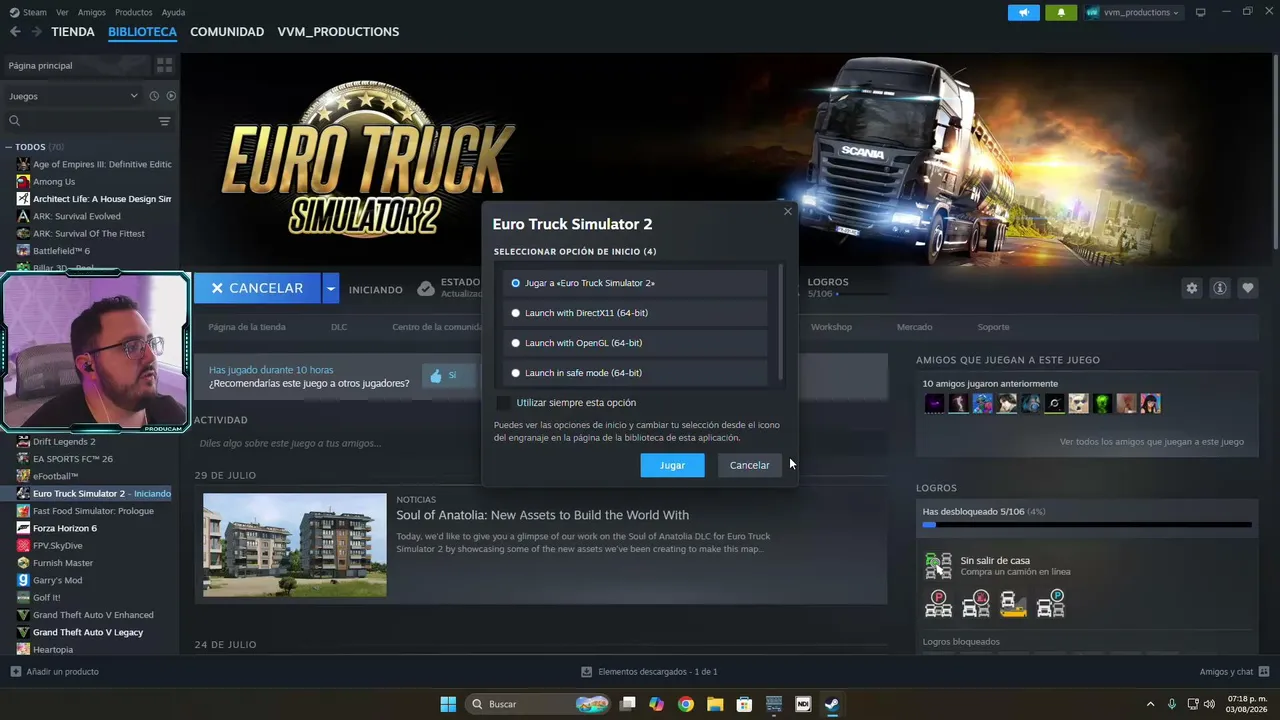Open Task View on the taskbar
This screenshot has width=1280, height=720.
tap(627, 704)
